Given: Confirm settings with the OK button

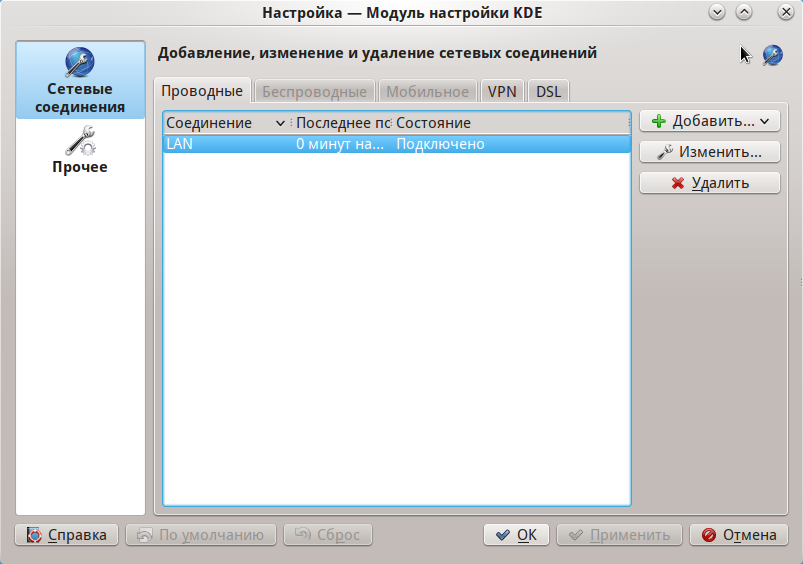Looking at the screenshot, I should click(x=516, y=535).
